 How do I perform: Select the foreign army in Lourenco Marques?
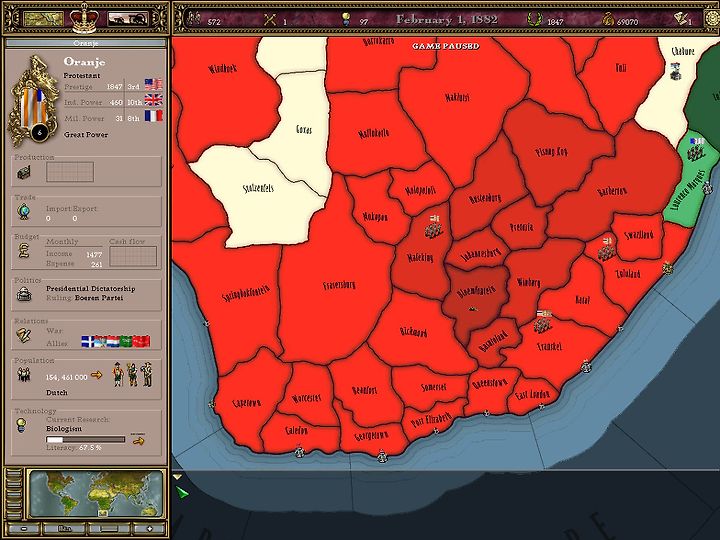click(697, 150)
